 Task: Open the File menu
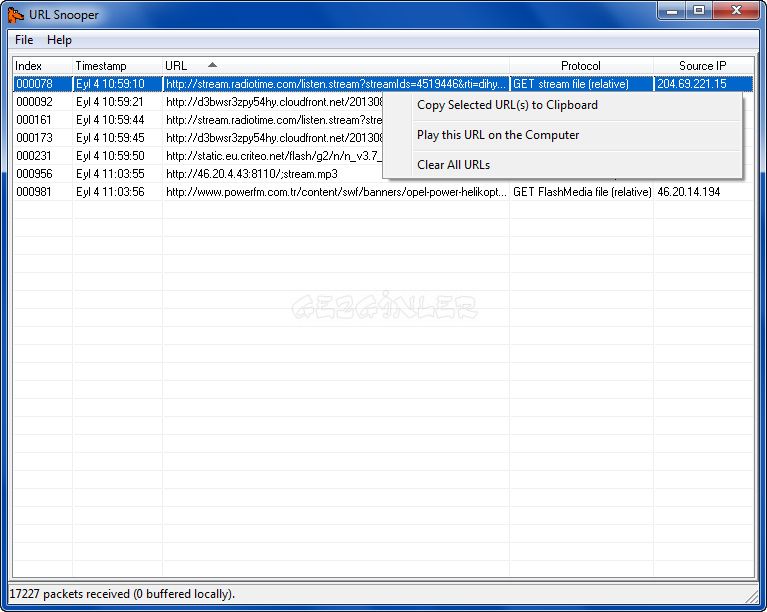(x=24, y=40)
